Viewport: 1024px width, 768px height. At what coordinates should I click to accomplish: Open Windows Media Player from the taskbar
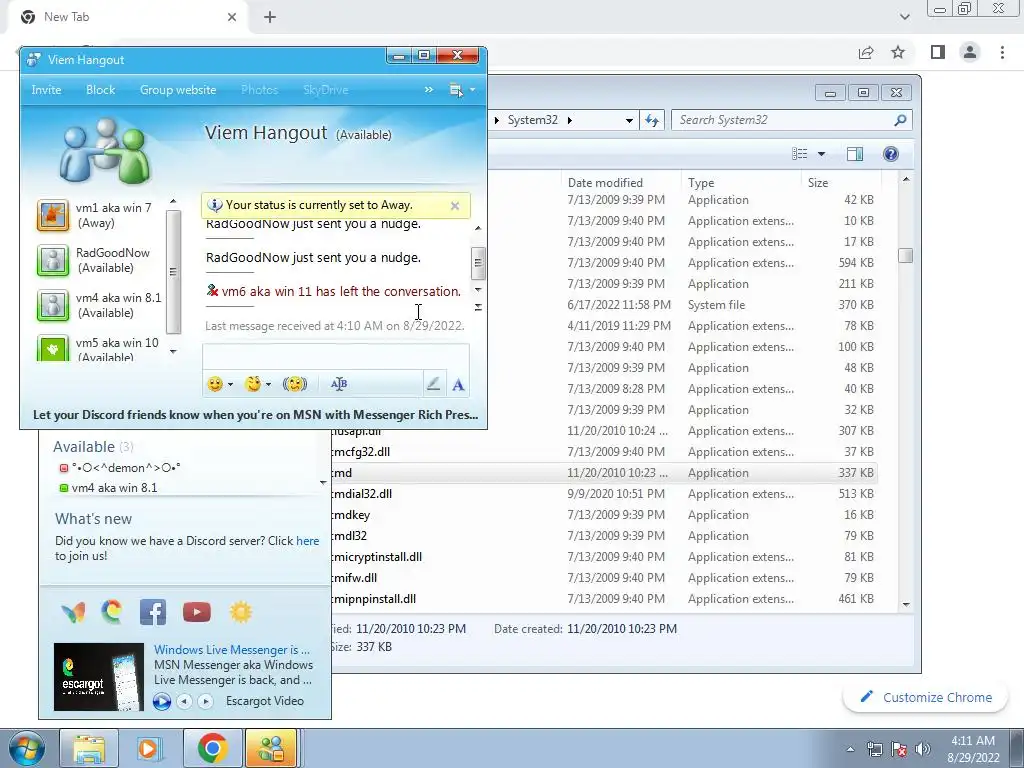coord(148,748)
